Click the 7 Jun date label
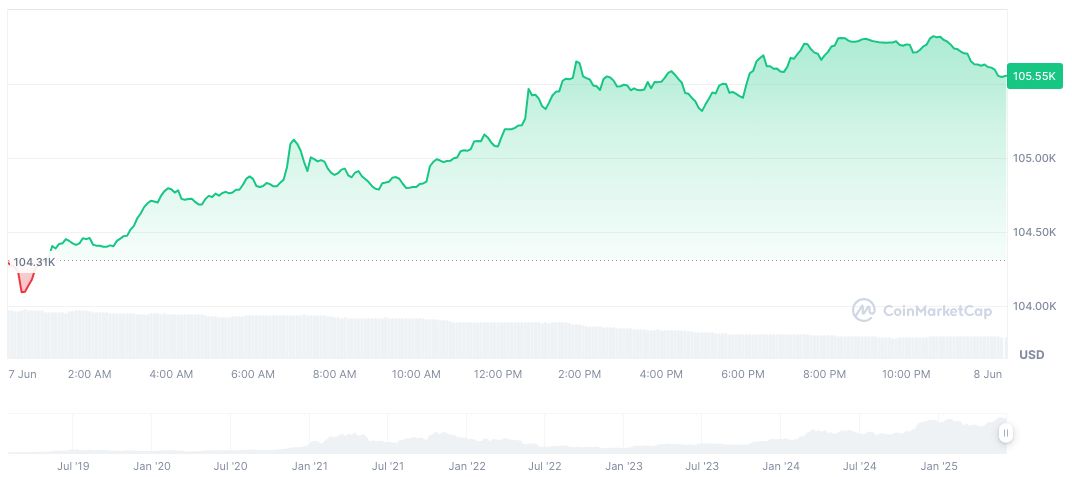This screenshot has height=477, width=1072. [x=24, y=374]
